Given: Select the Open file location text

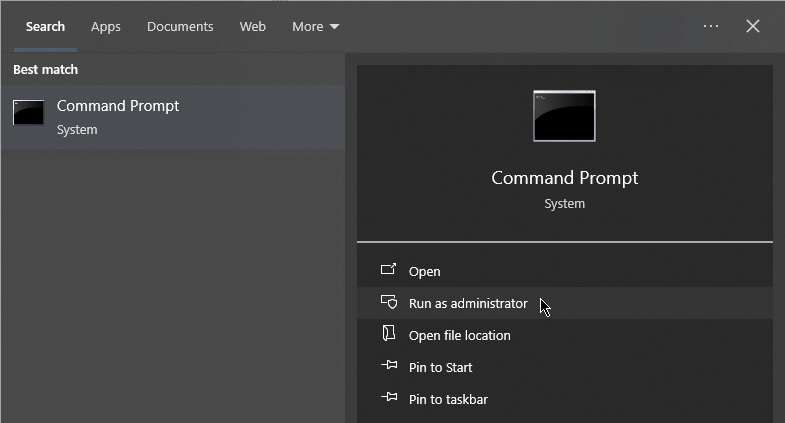Looking at the screenshot, I should (x=460, y=335).
